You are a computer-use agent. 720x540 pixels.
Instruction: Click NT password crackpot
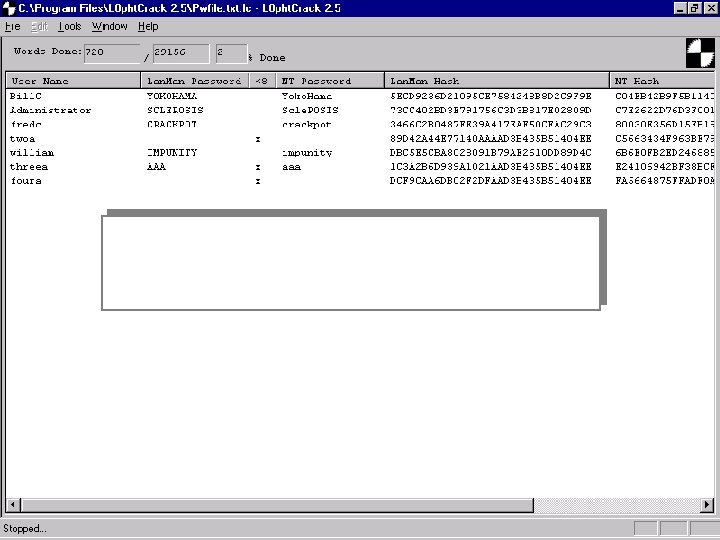[307, 124]
